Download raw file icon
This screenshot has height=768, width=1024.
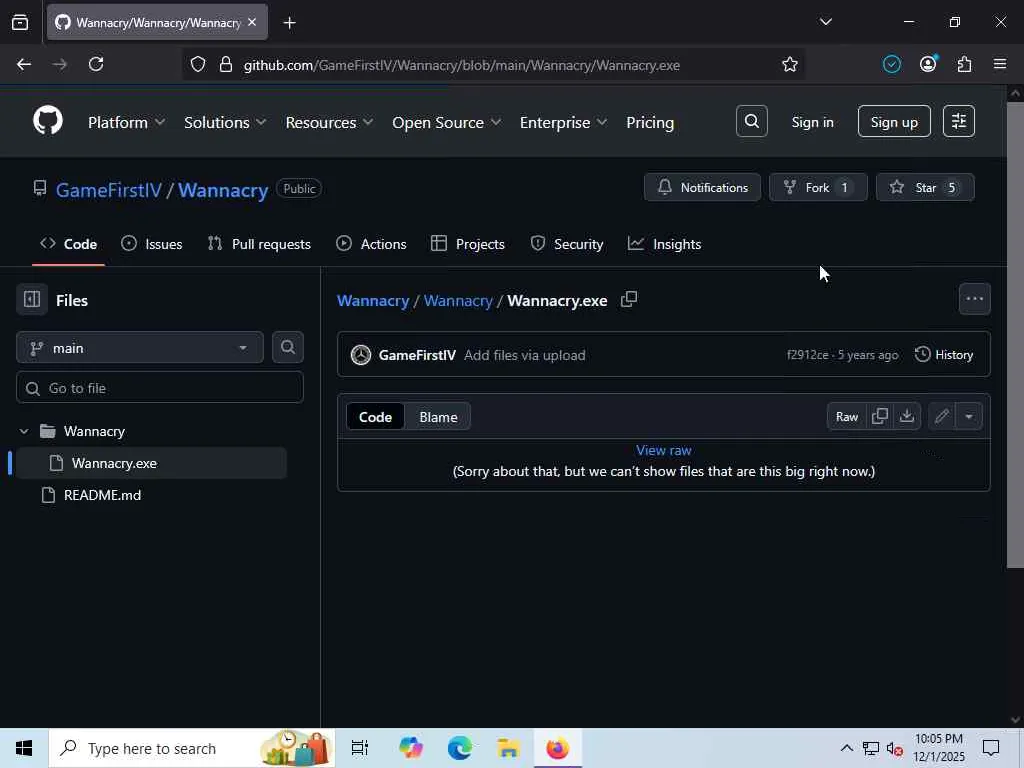907,417
